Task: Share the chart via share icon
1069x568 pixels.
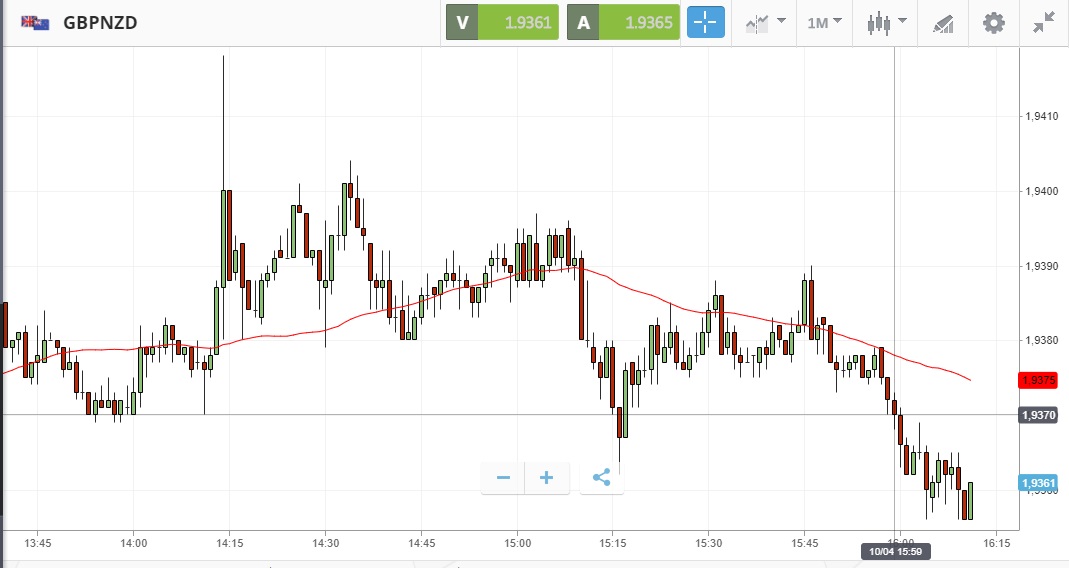Action: (x=601, y=478)
